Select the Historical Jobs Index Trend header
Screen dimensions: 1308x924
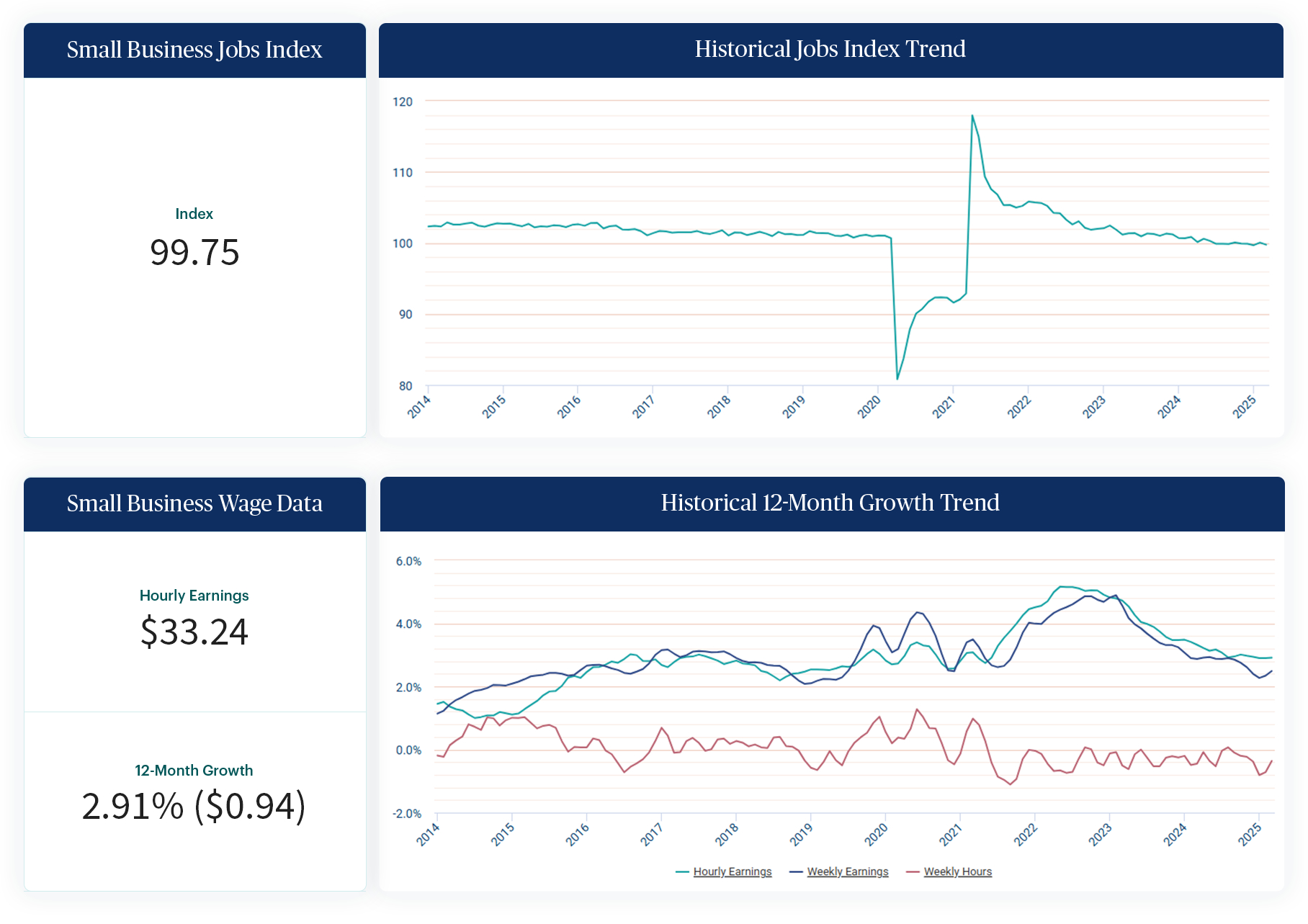830,49
